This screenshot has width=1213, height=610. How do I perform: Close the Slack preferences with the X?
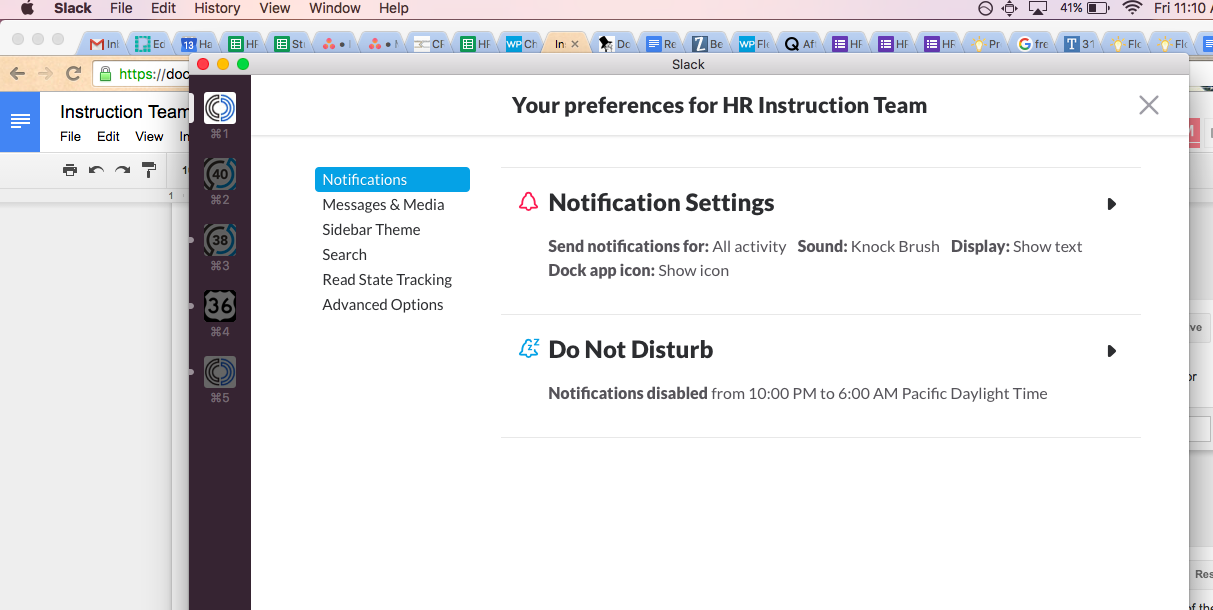[1149, 105]
